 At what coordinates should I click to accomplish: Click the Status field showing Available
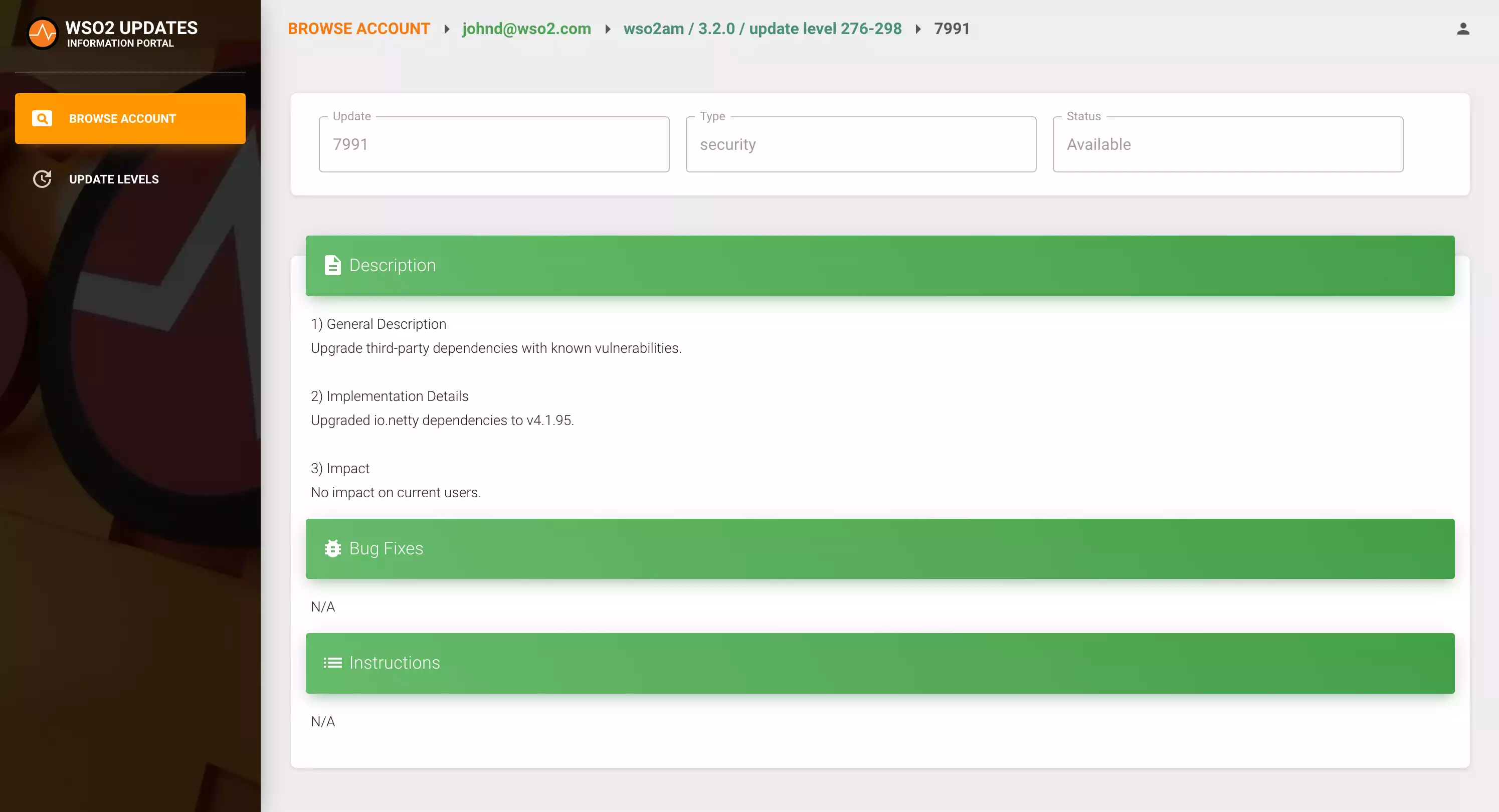(1227, 144)
